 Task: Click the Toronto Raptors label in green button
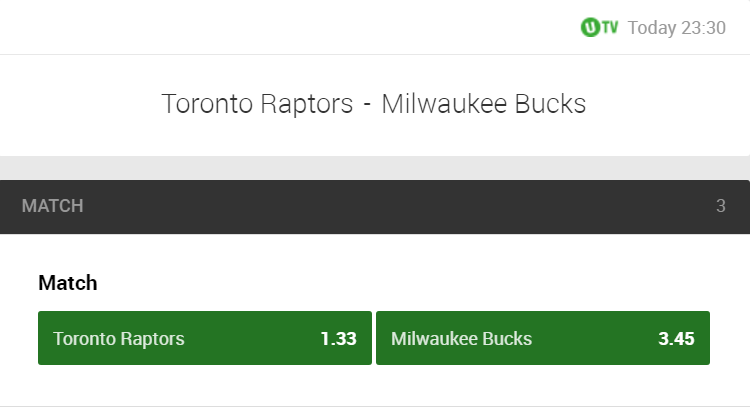tap(119, 338)
